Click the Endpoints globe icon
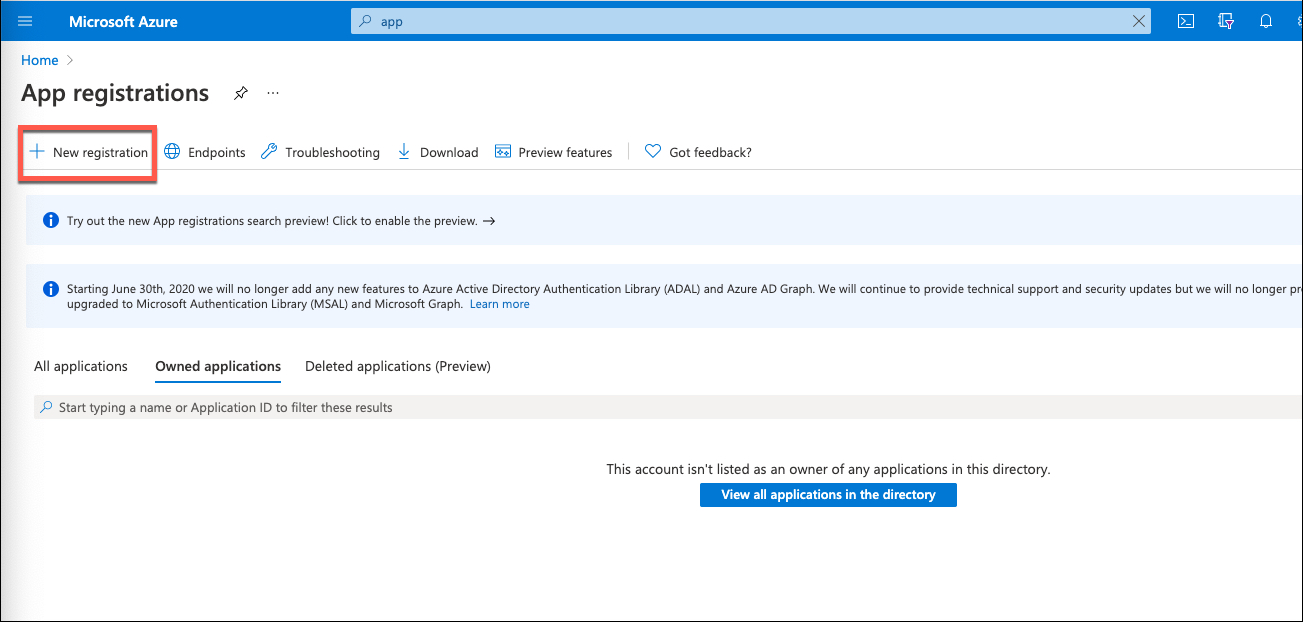Viewport: 1303px width, 622px height. pos(172,152)
